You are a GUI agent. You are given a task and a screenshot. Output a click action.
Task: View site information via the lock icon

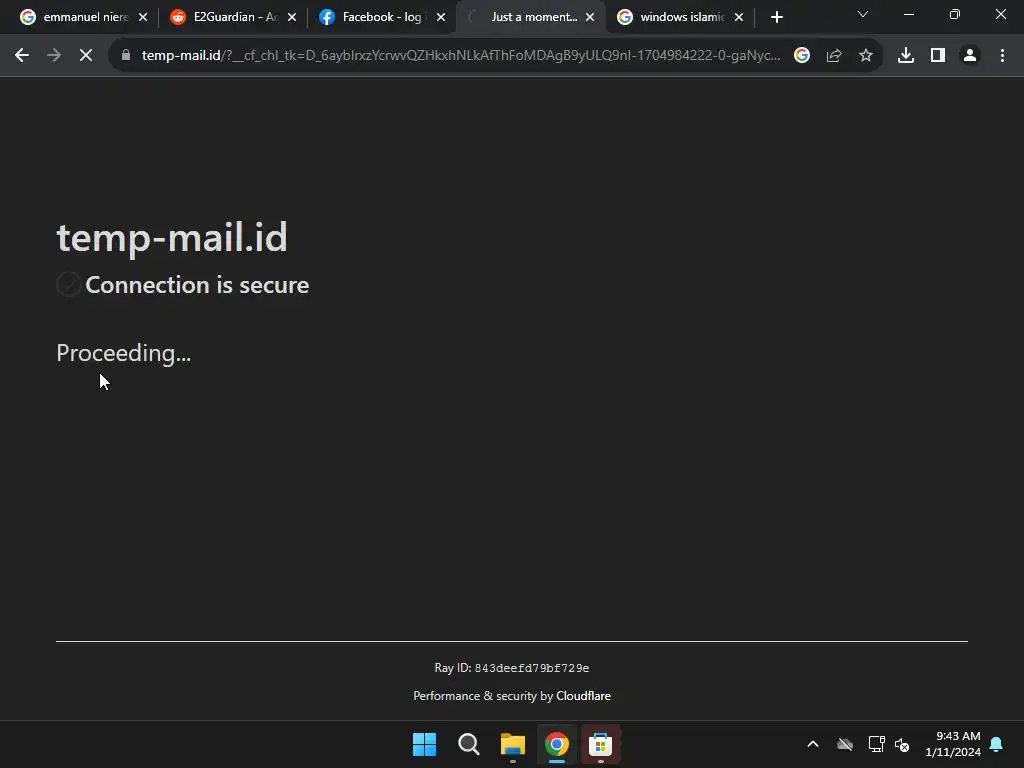point(126,56)
